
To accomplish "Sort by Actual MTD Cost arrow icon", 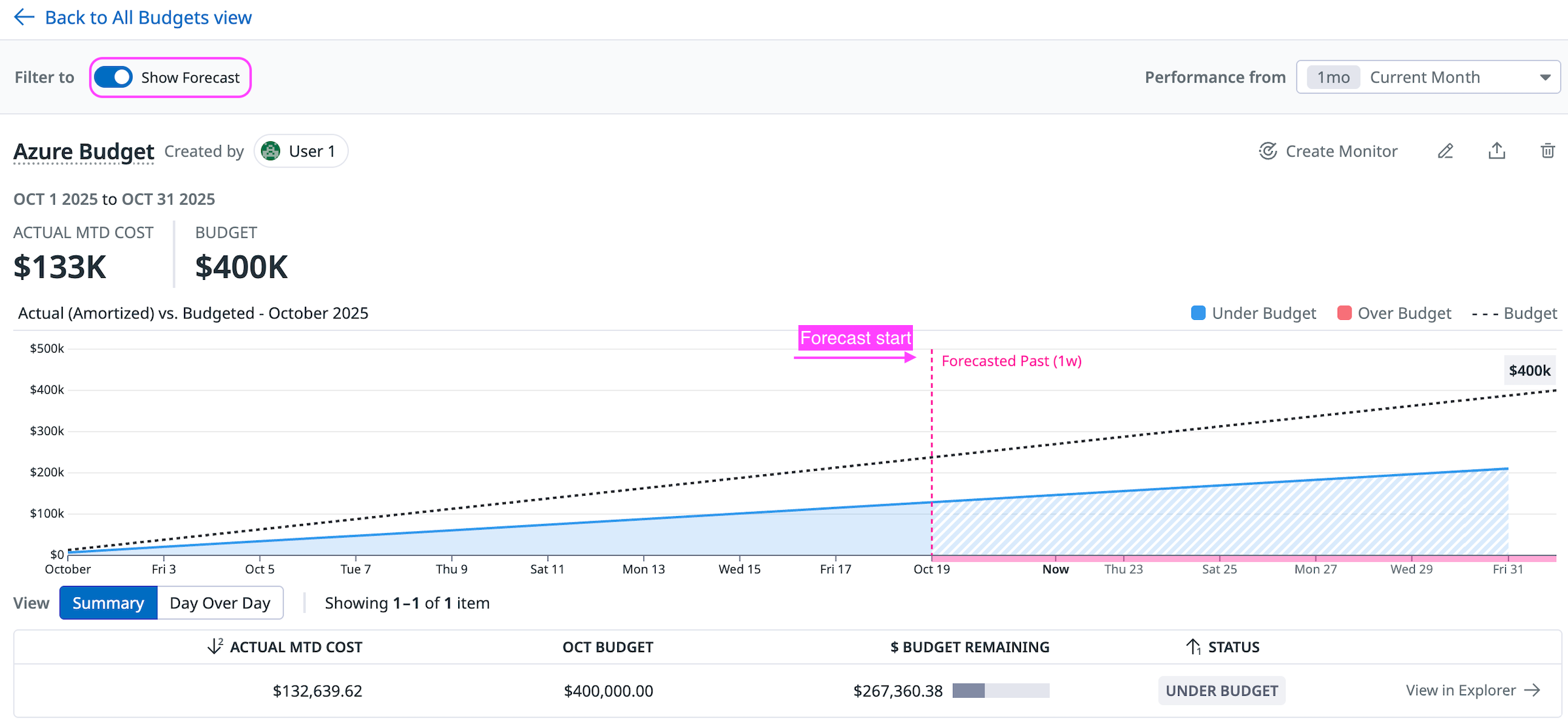I will 215,646.
